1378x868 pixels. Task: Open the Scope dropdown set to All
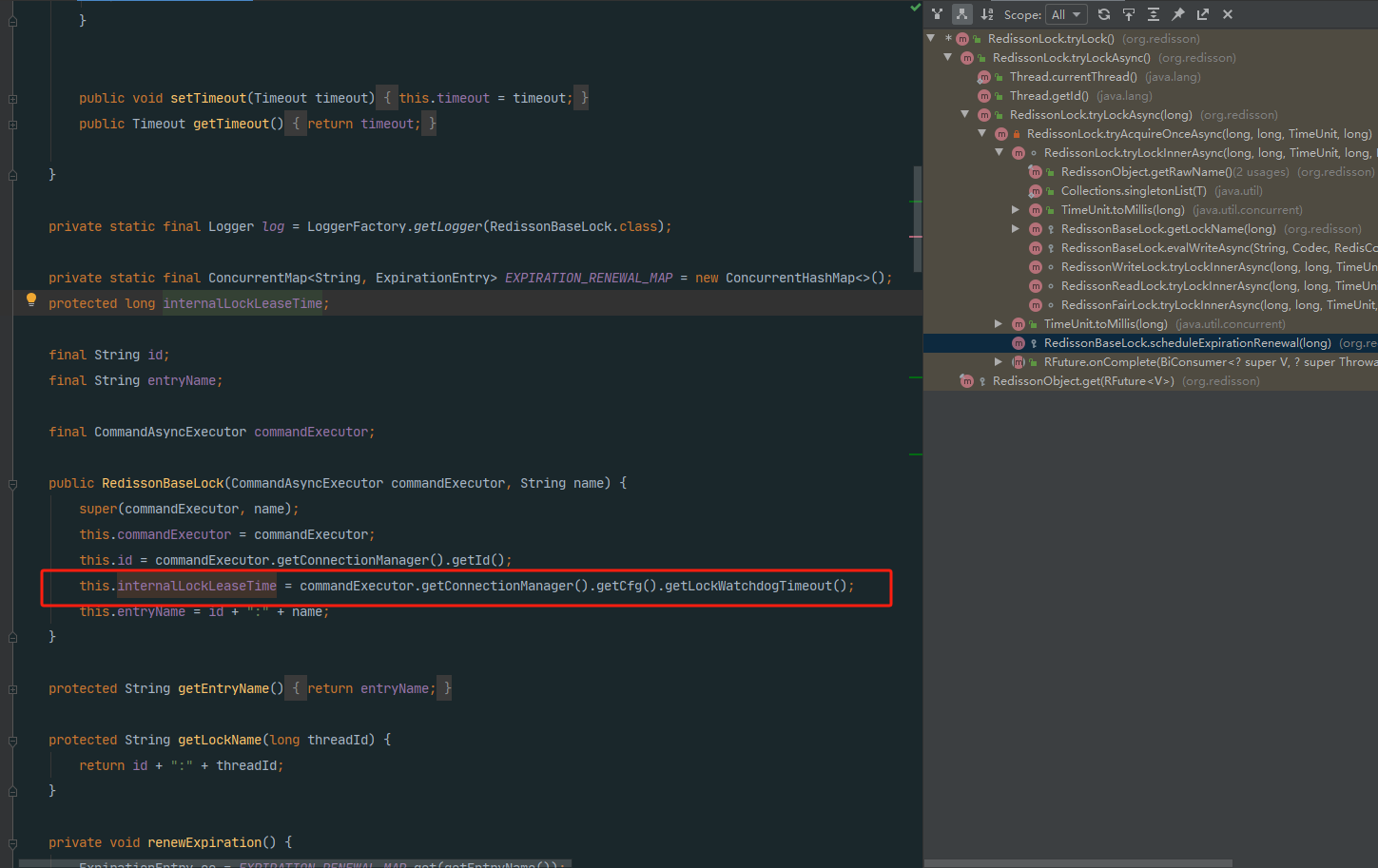coord(1066,14)
